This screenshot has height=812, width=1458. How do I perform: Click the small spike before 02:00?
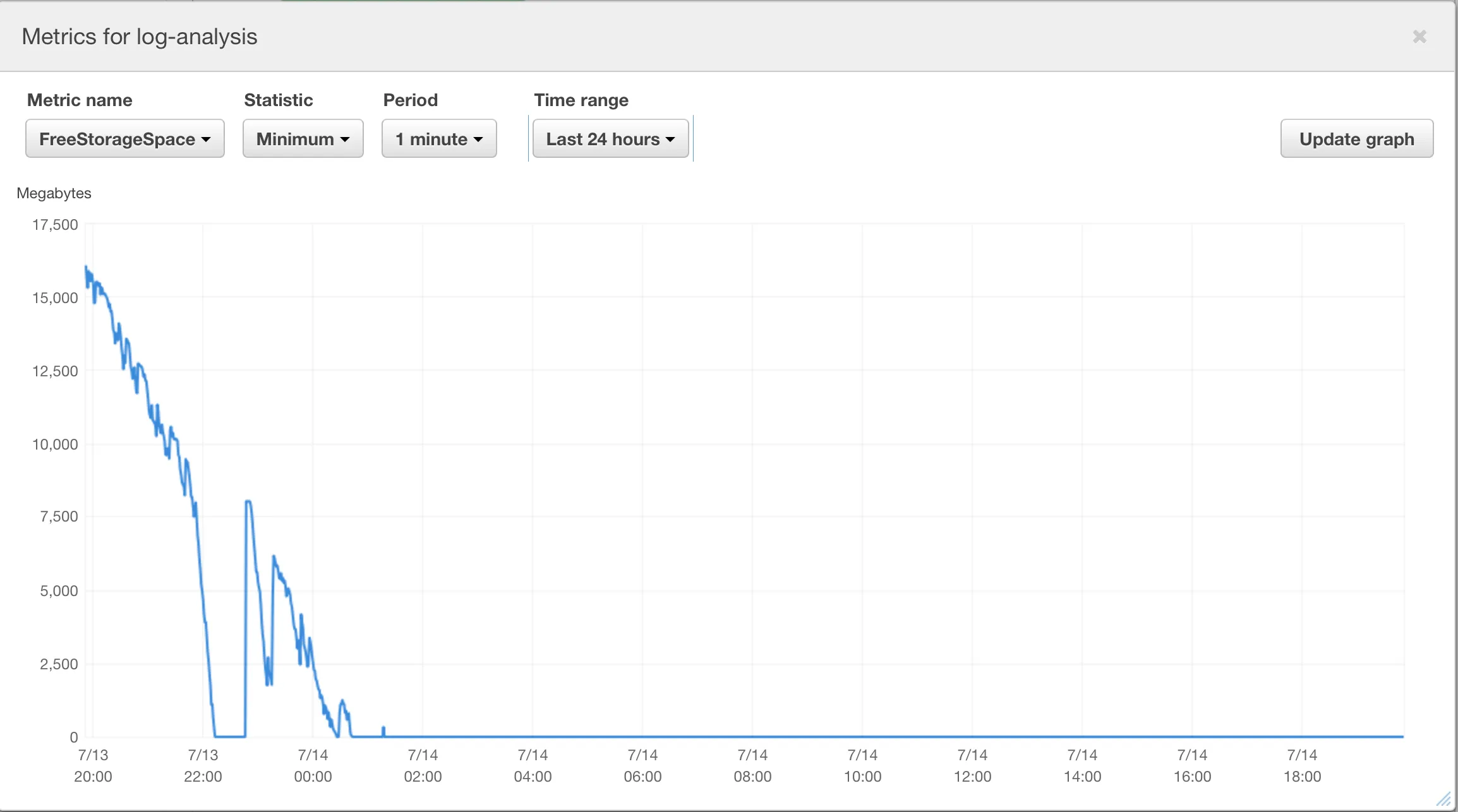383,731
